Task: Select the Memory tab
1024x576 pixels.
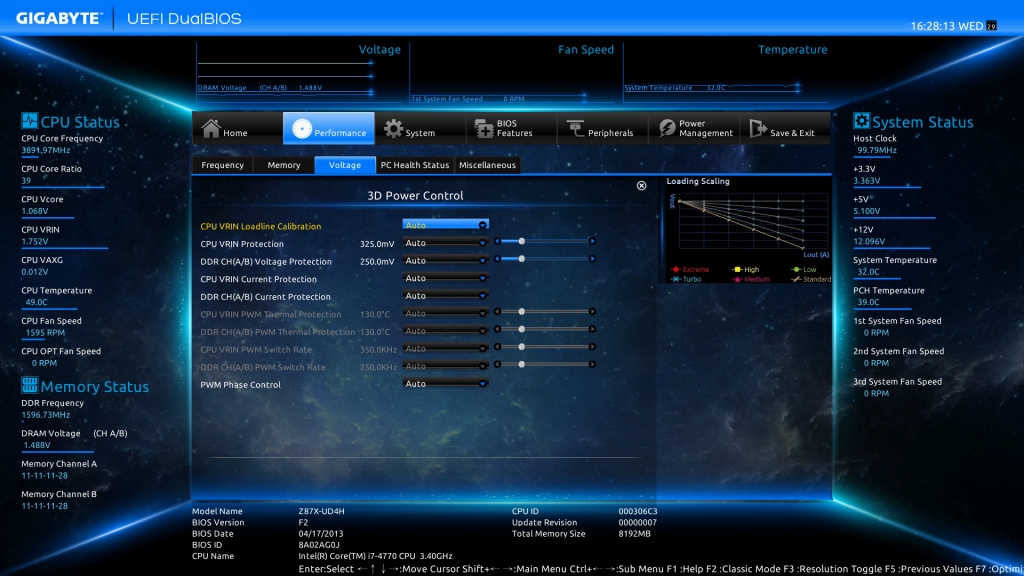Action: coord(284,165)
